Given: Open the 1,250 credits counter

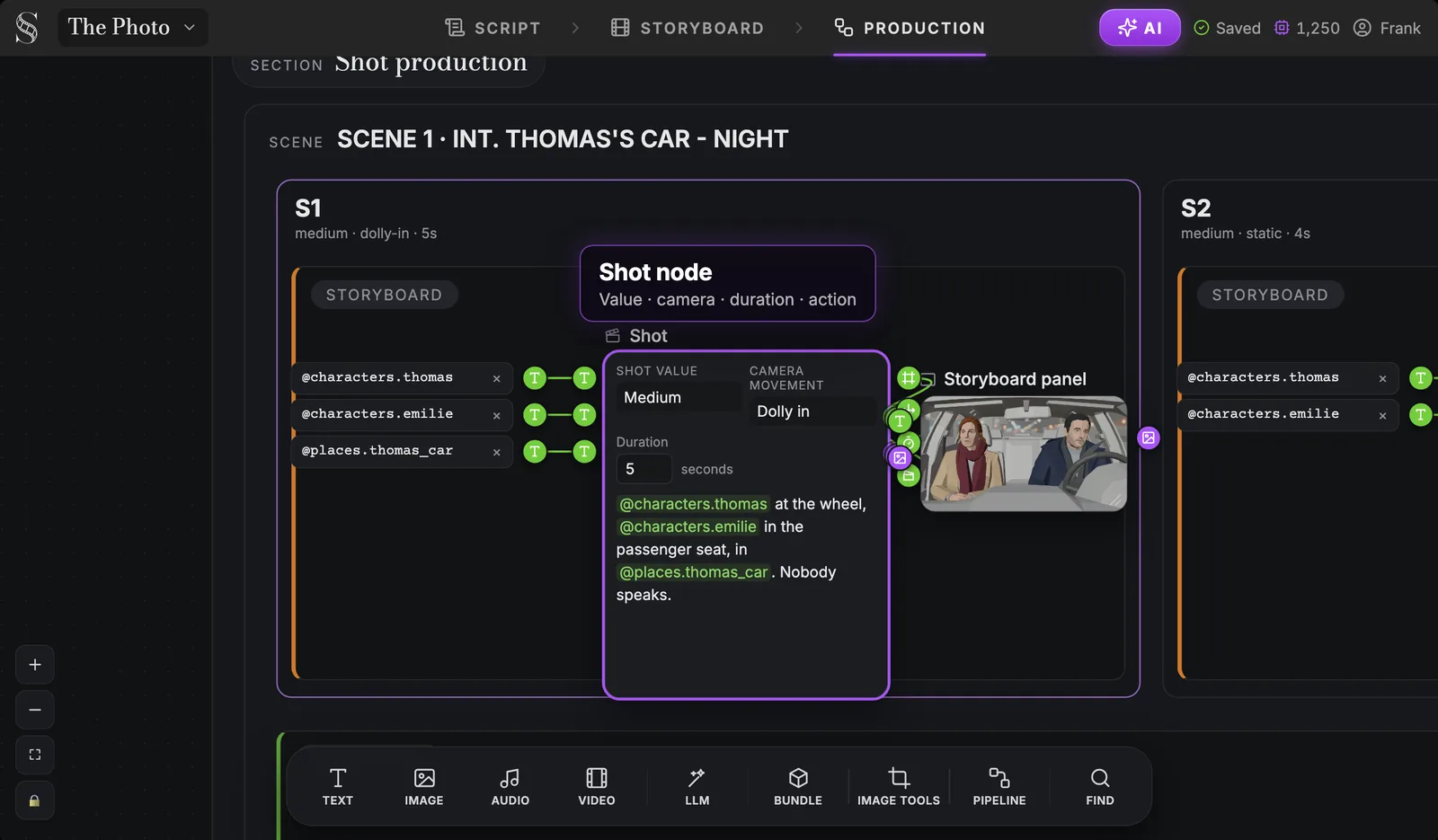Looking at the screenshot, I should click(x=1307, y=28).
